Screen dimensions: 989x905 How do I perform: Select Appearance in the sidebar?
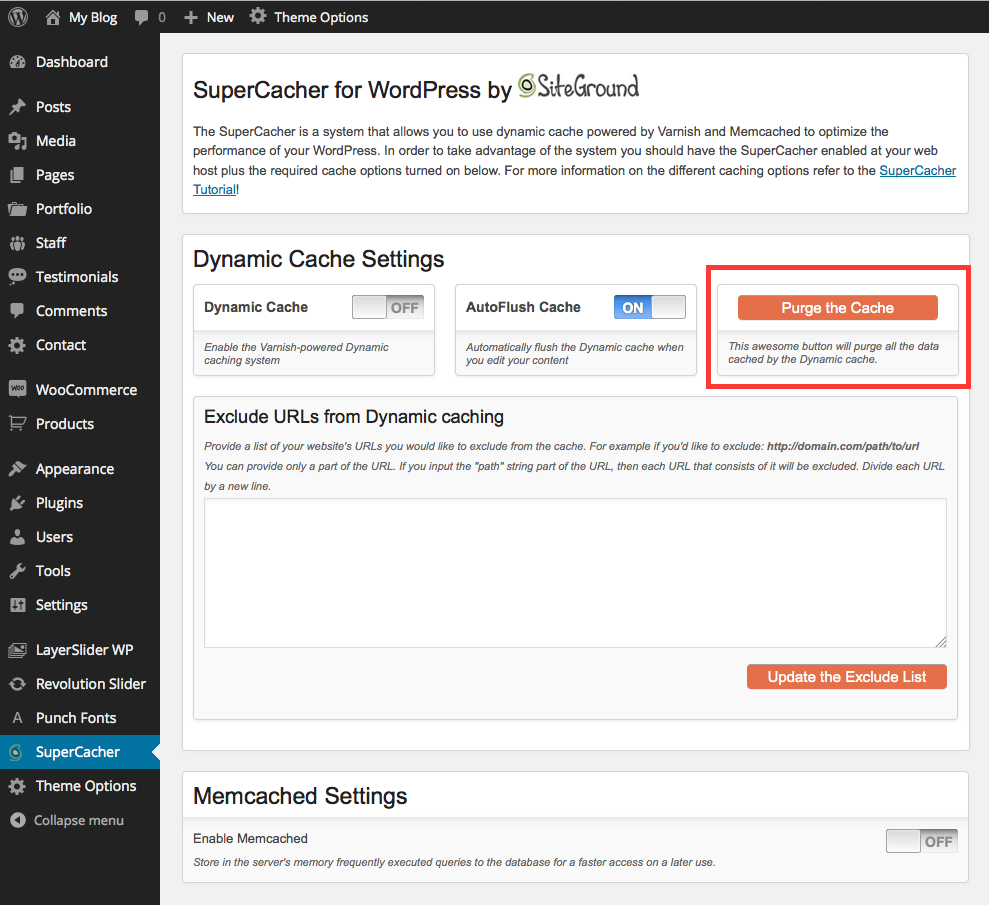point(74,469)
